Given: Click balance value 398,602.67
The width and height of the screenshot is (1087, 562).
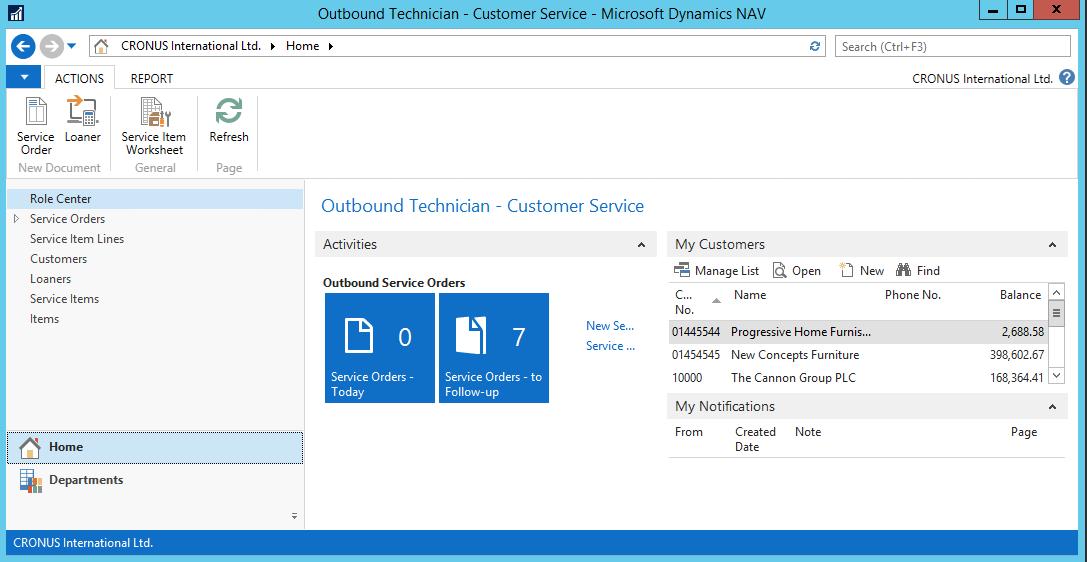Looking at the screenshot, I should (1017, 355).
